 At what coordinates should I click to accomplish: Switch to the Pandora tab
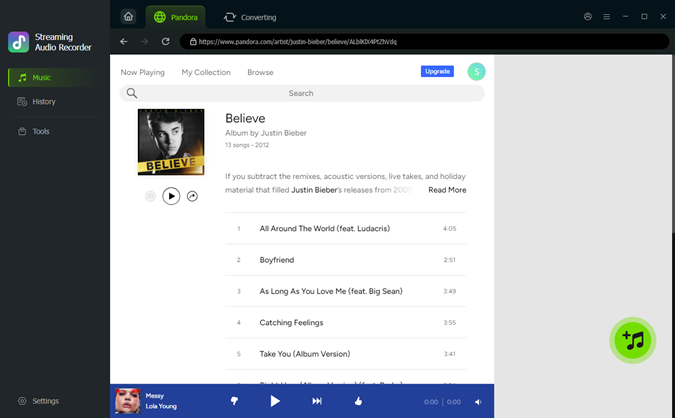point(176,17)
